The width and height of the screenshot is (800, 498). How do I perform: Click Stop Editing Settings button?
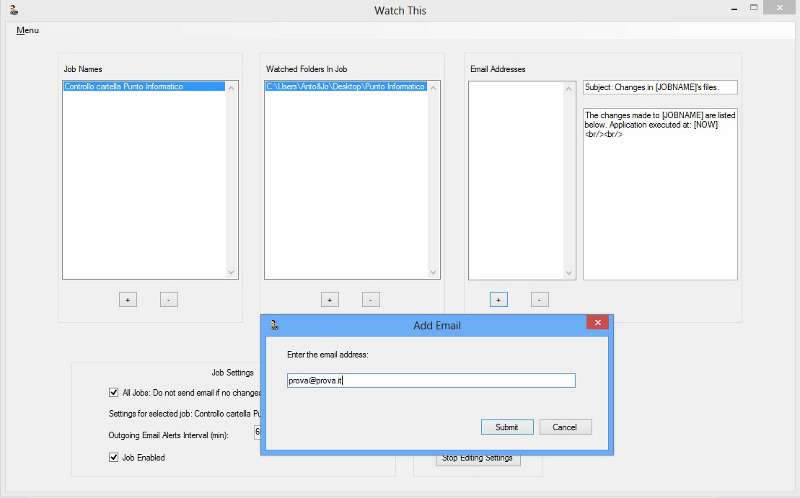point(478,459)
